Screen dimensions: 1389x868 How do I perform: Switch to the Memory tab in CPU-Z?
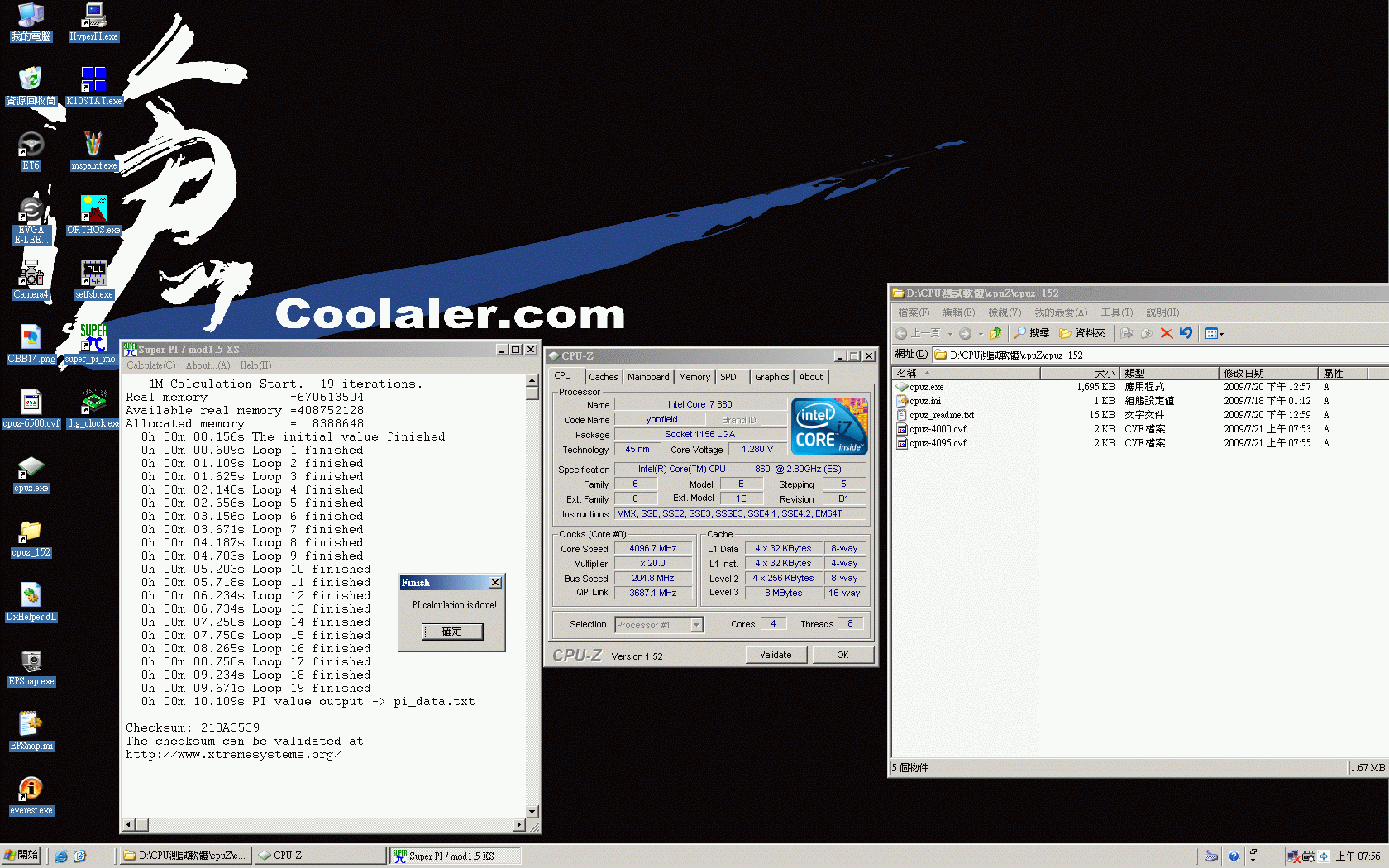(x=694, y=377)
